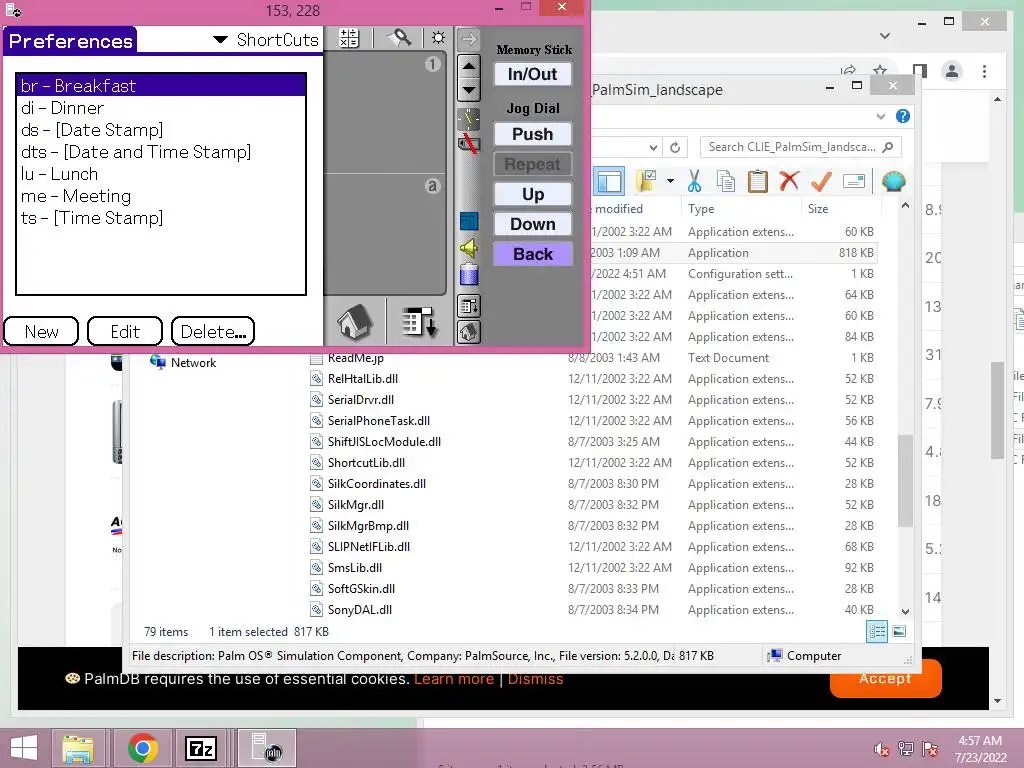
Task: Click the blue window icon in strip
Action: pyautogui.click(x=469, y=221)
